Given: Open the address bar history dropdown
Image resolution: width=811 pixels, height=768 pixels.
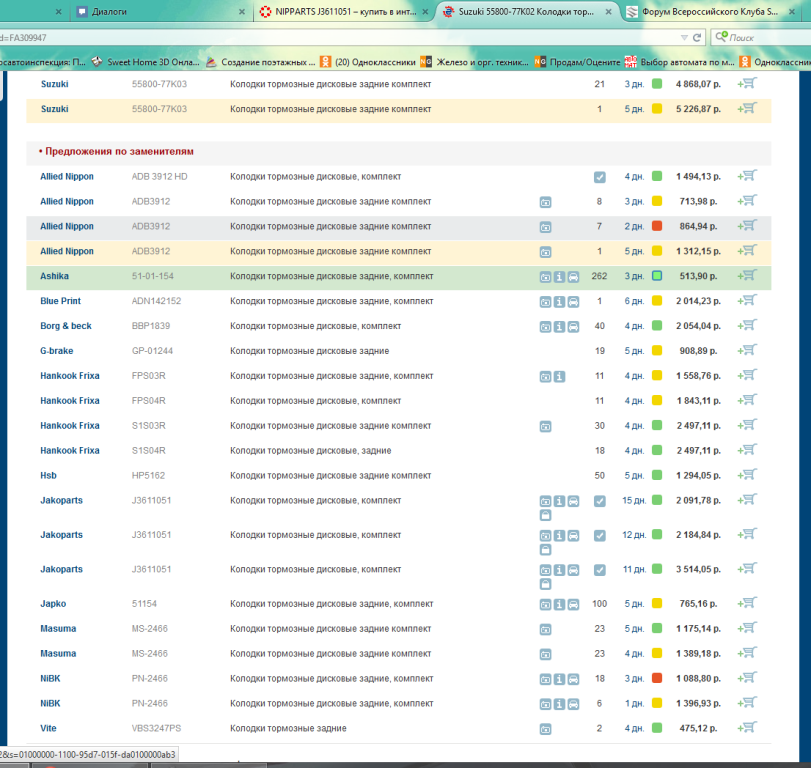Looking at the screenshot, I should tap(684, 37).
